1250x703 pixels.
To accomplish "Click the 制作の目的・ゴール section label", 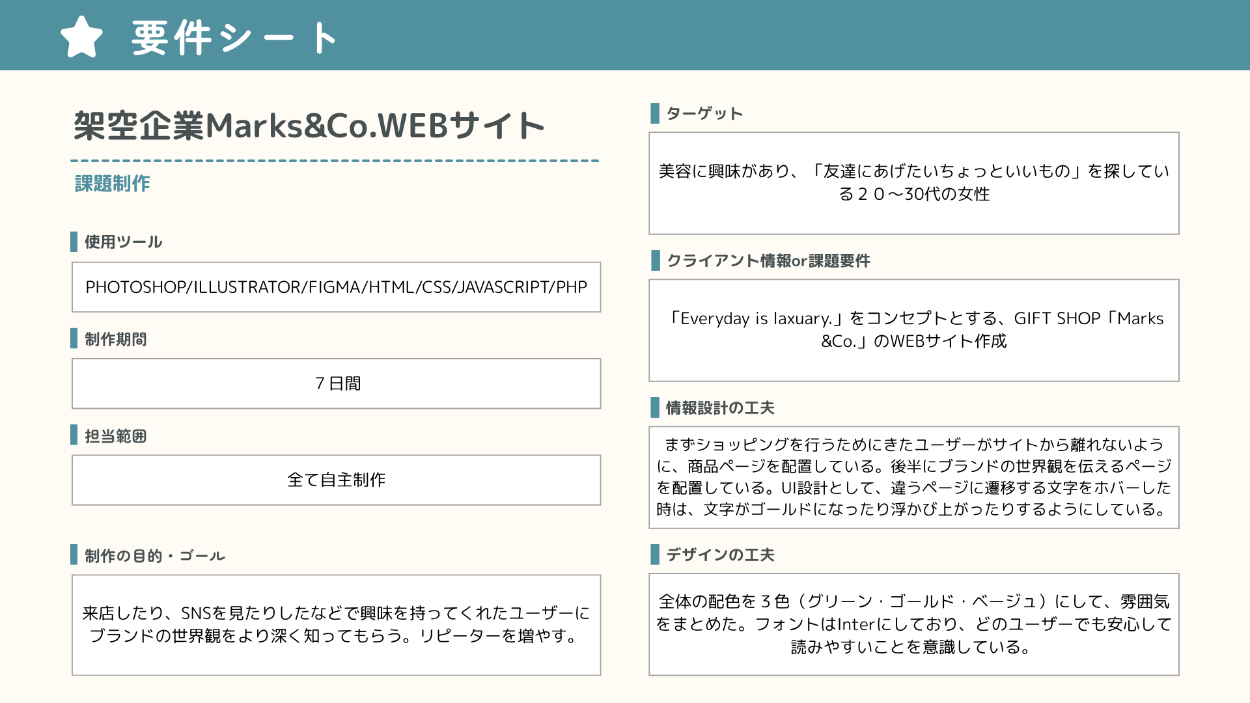I will coord(154,555).
